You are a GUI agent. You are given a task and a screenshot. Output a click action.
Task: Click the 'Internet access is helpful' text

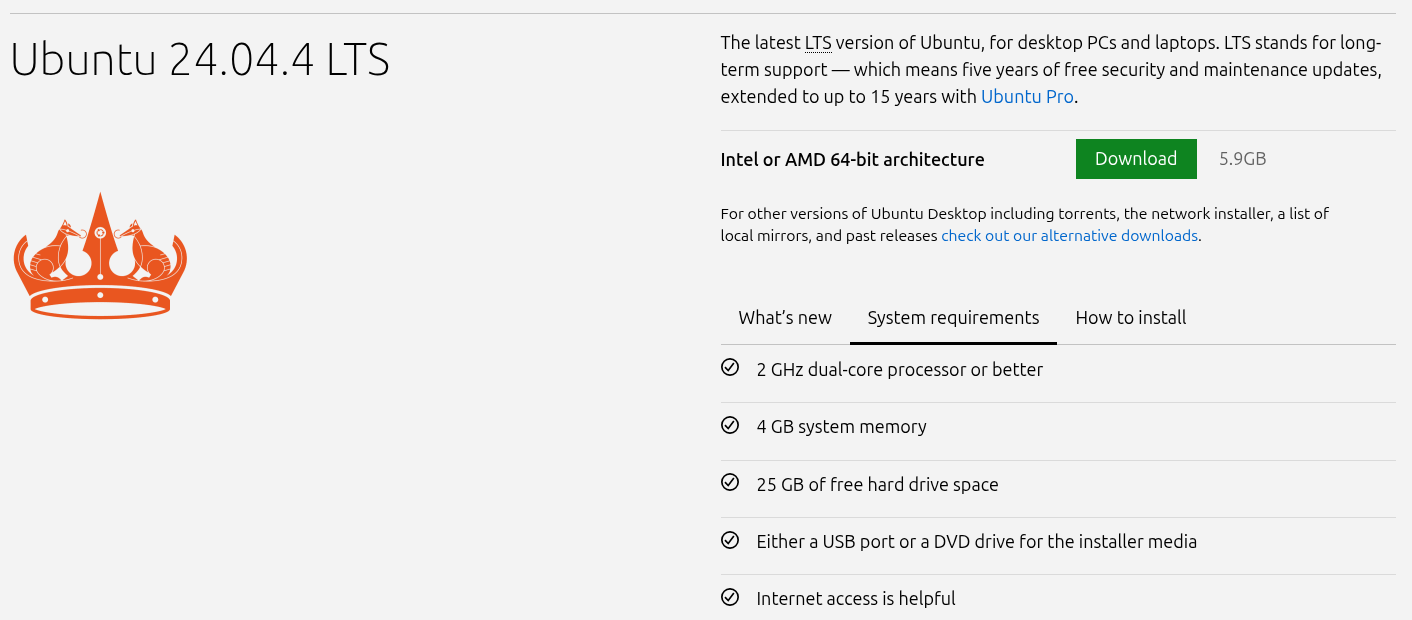pyautogui.click(x=855, y=599)
